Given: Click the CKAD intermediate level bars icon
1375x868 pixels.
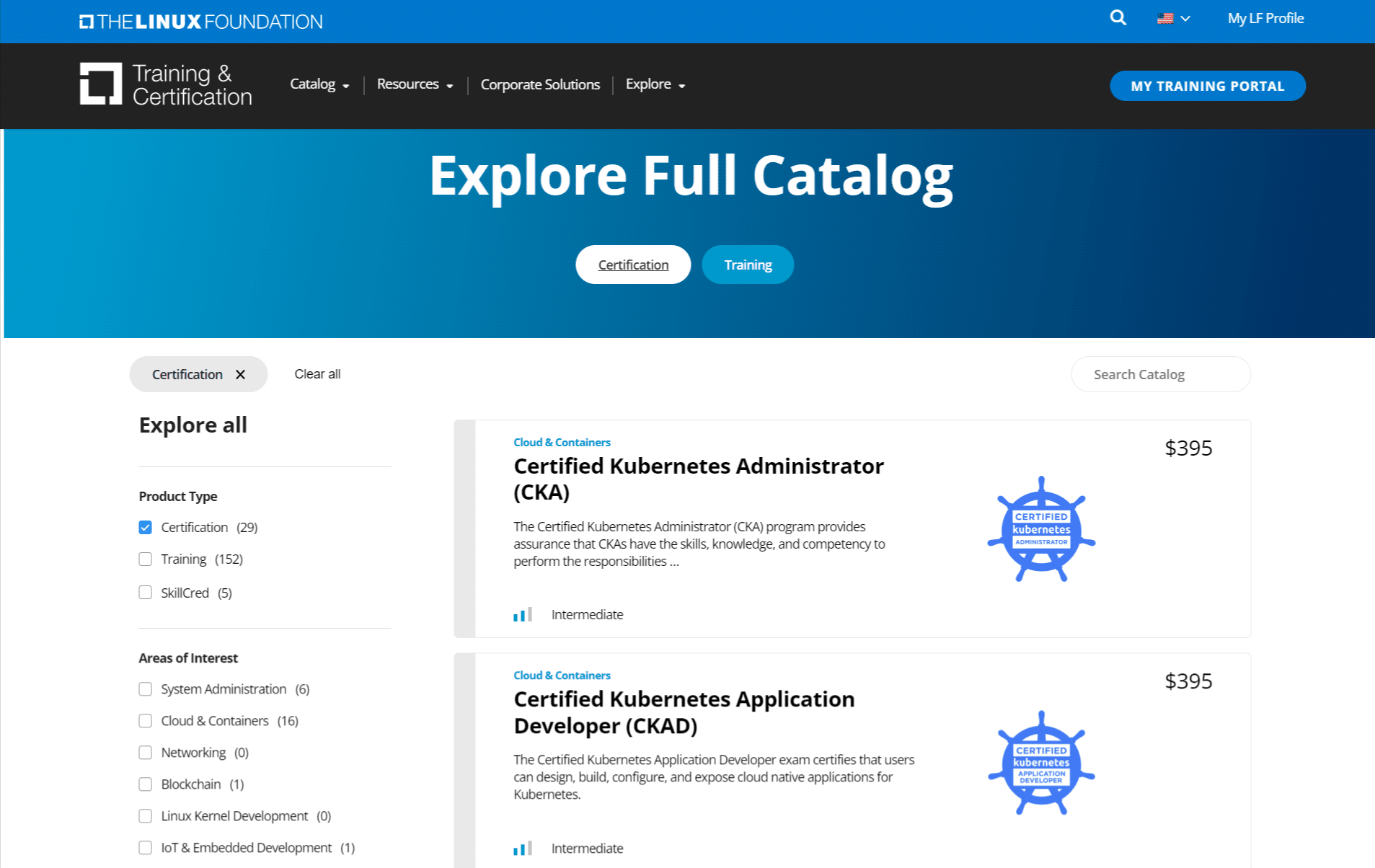Looking at the screenshot, I should point(523,848).
